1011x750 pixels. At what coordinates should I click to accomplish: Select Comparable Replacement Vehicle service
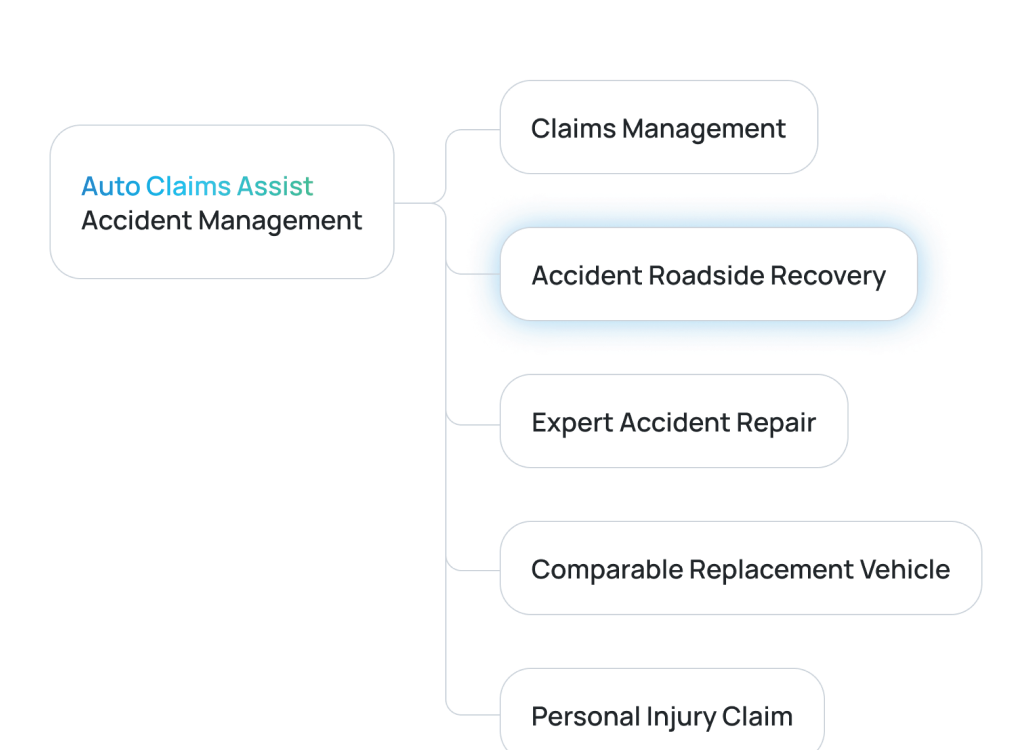tap(741, 568)
